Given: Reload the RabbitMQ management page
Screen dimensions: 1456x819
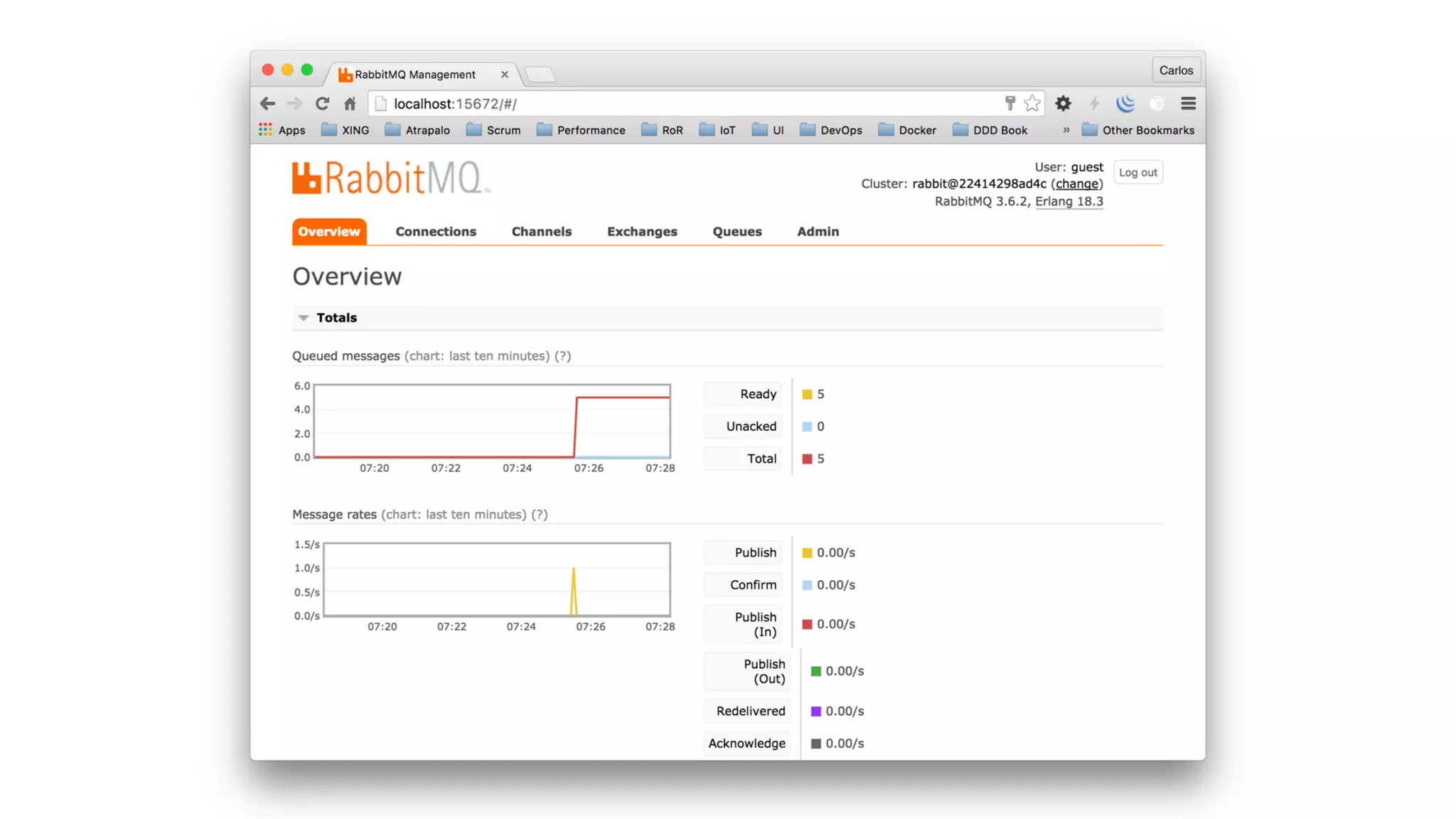Looking at the screenshot, I should 322,104.
